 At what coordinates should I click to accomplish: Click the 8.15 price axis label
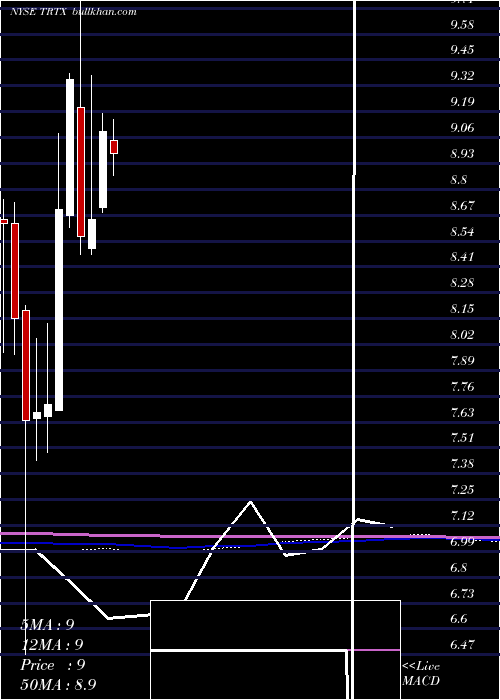click(462, 309)
